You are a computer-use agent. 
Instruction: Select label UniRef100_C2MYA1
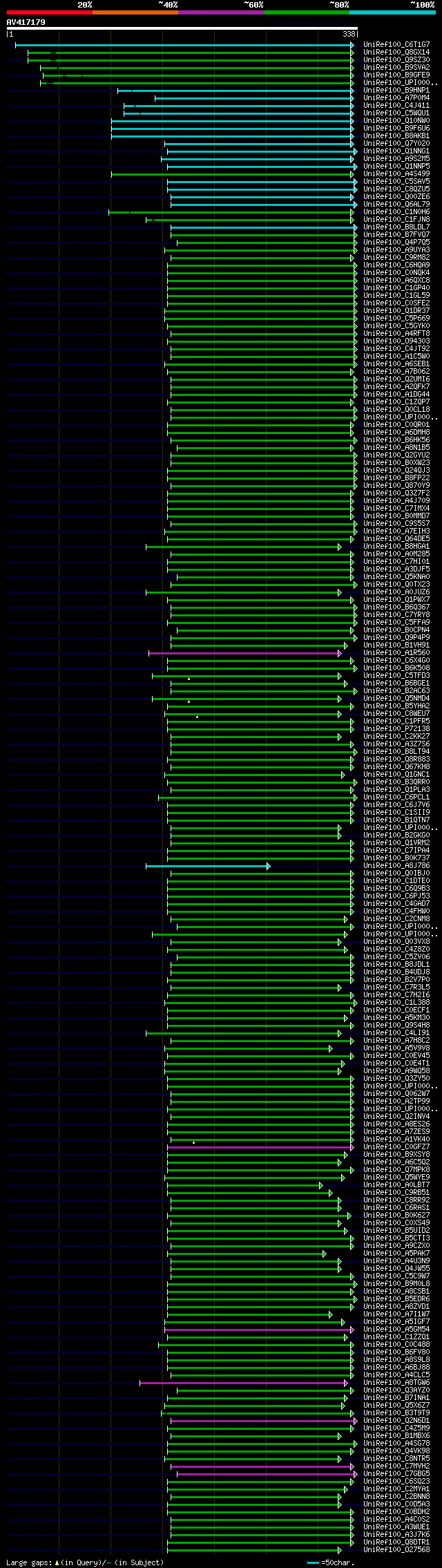click(396, 1489)
